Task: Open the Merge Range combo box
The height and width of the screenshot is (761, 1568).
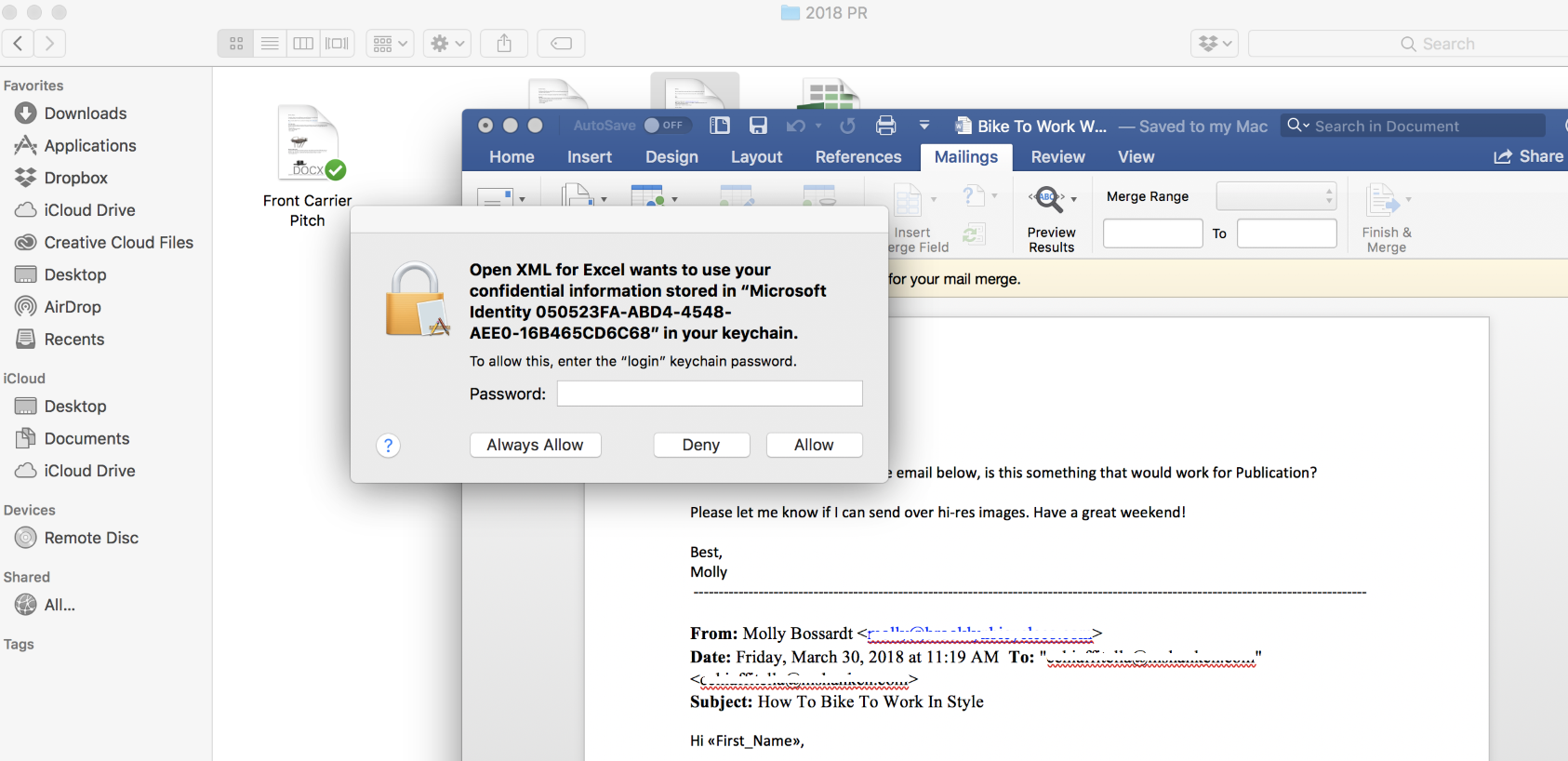Action: [1276, 196]
